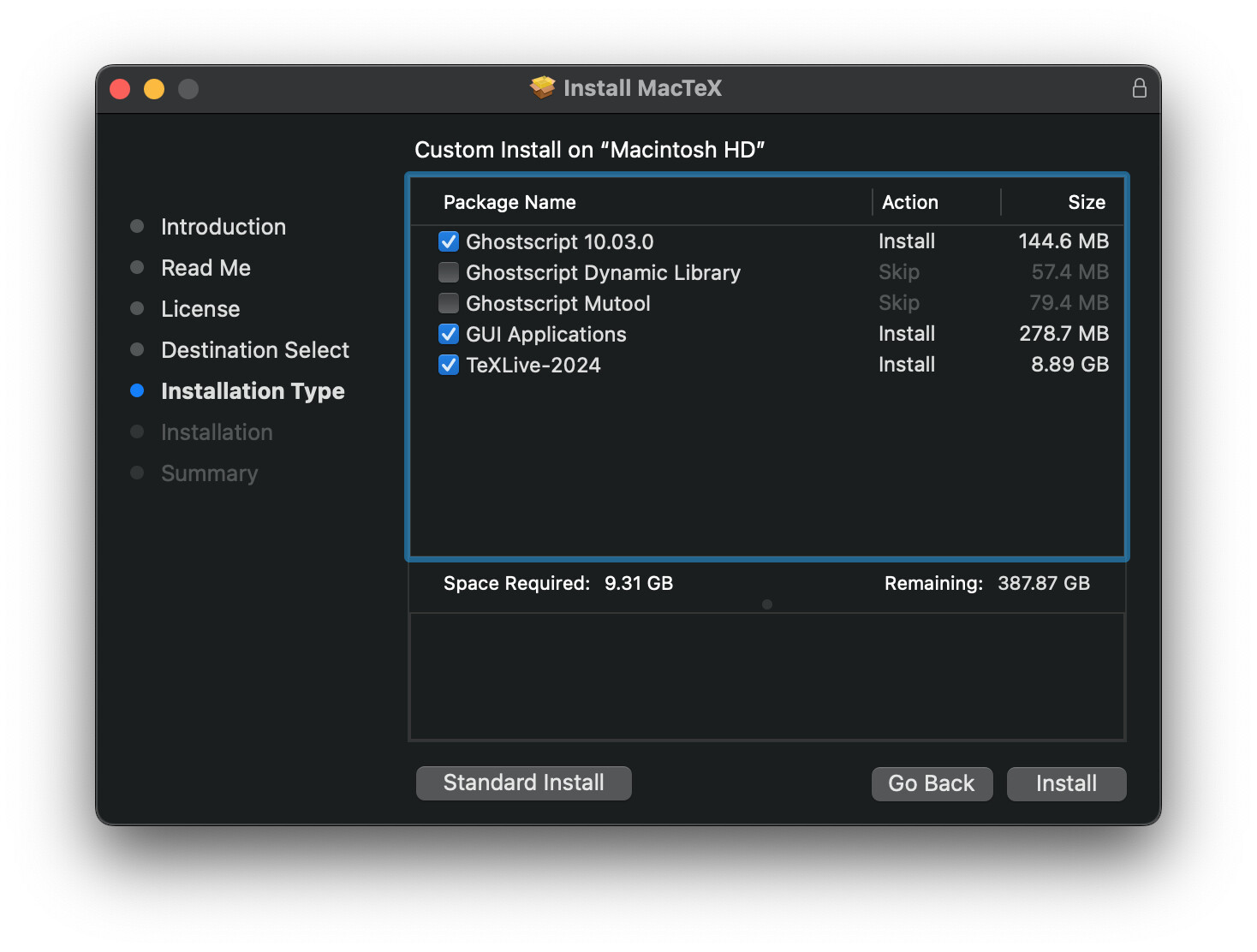The width and height of the screenshot is (1257, 952).
Task: Click Skip action for Ghostscript Dynamic Library
Action: pos(899,272)
